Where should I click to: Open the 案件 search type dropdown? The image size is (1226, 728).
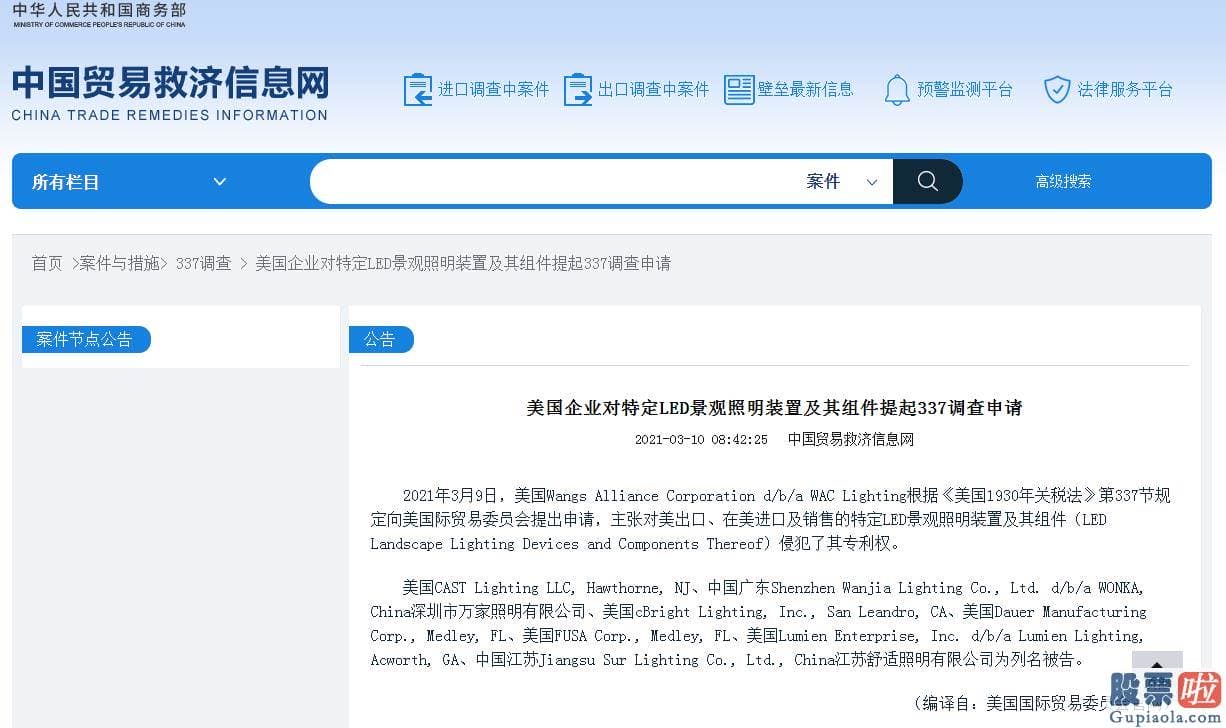click(842, 181)
